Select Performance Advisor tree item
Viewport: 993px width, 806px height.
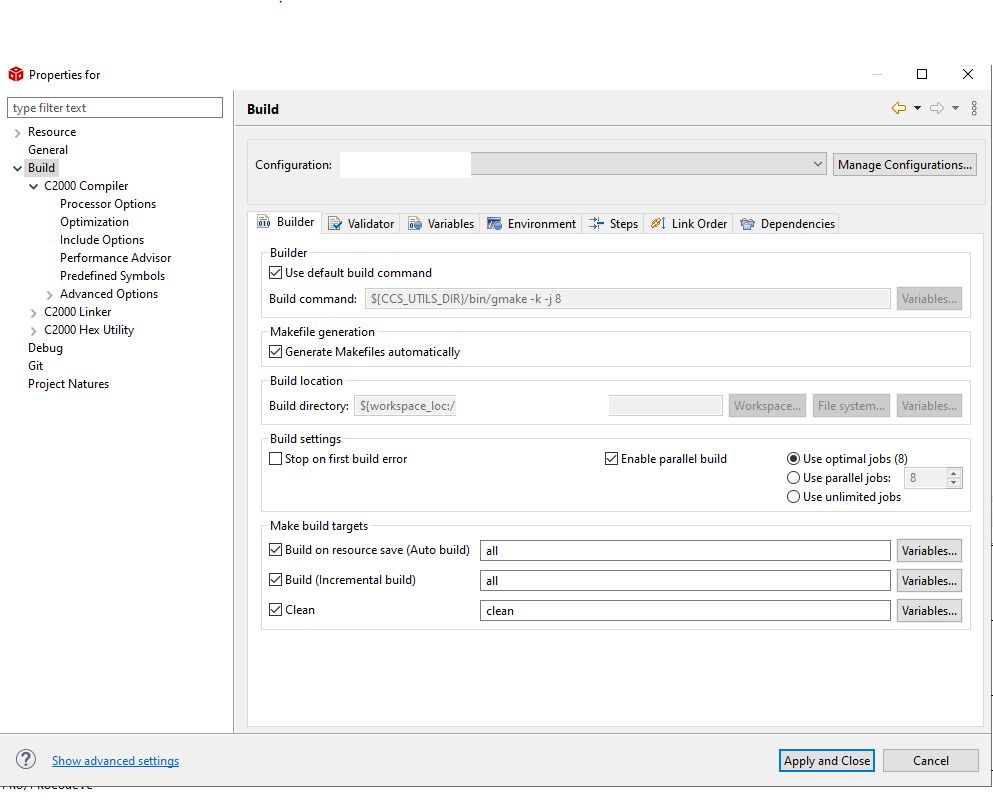(x=115, y=258)
